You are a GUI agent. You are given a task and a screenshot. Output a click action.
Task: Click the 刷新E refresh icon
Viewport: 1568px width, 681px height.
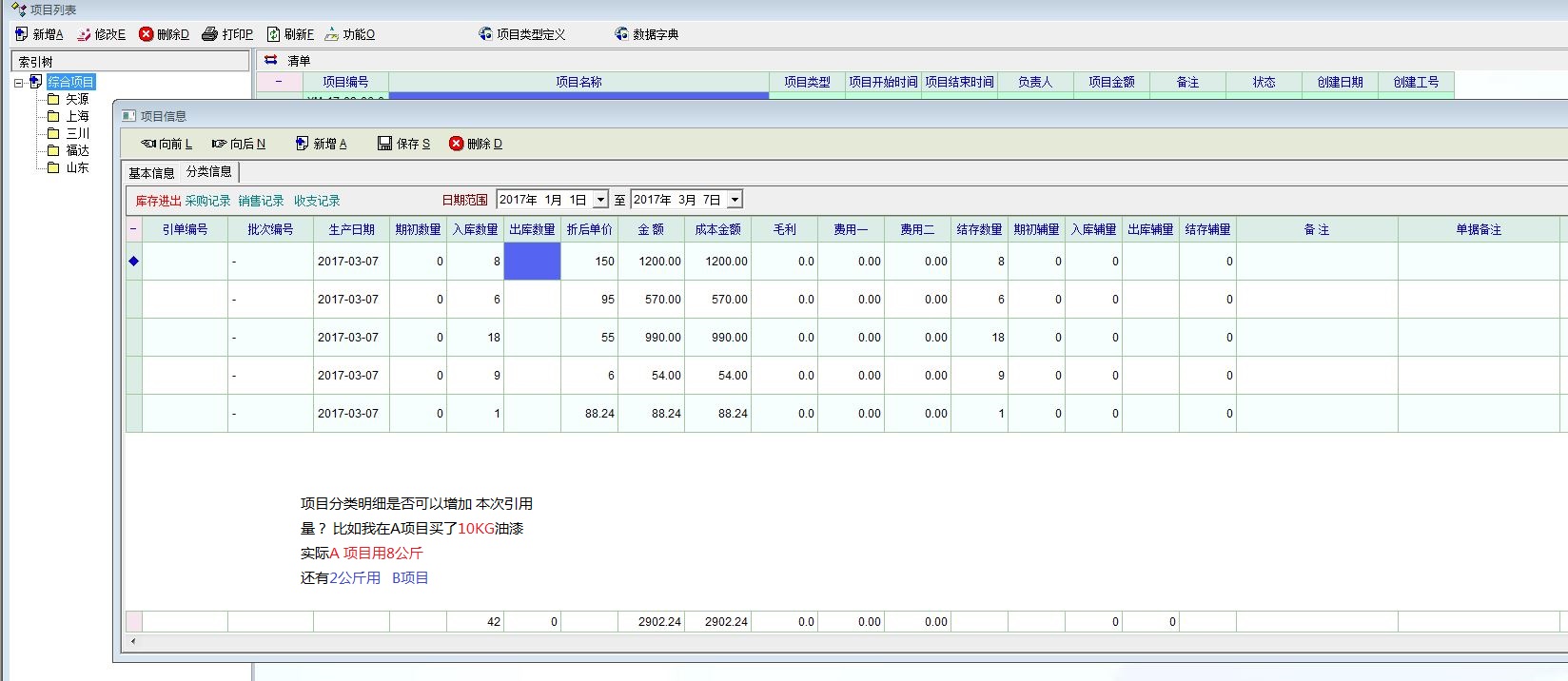[x=274, y=34]
